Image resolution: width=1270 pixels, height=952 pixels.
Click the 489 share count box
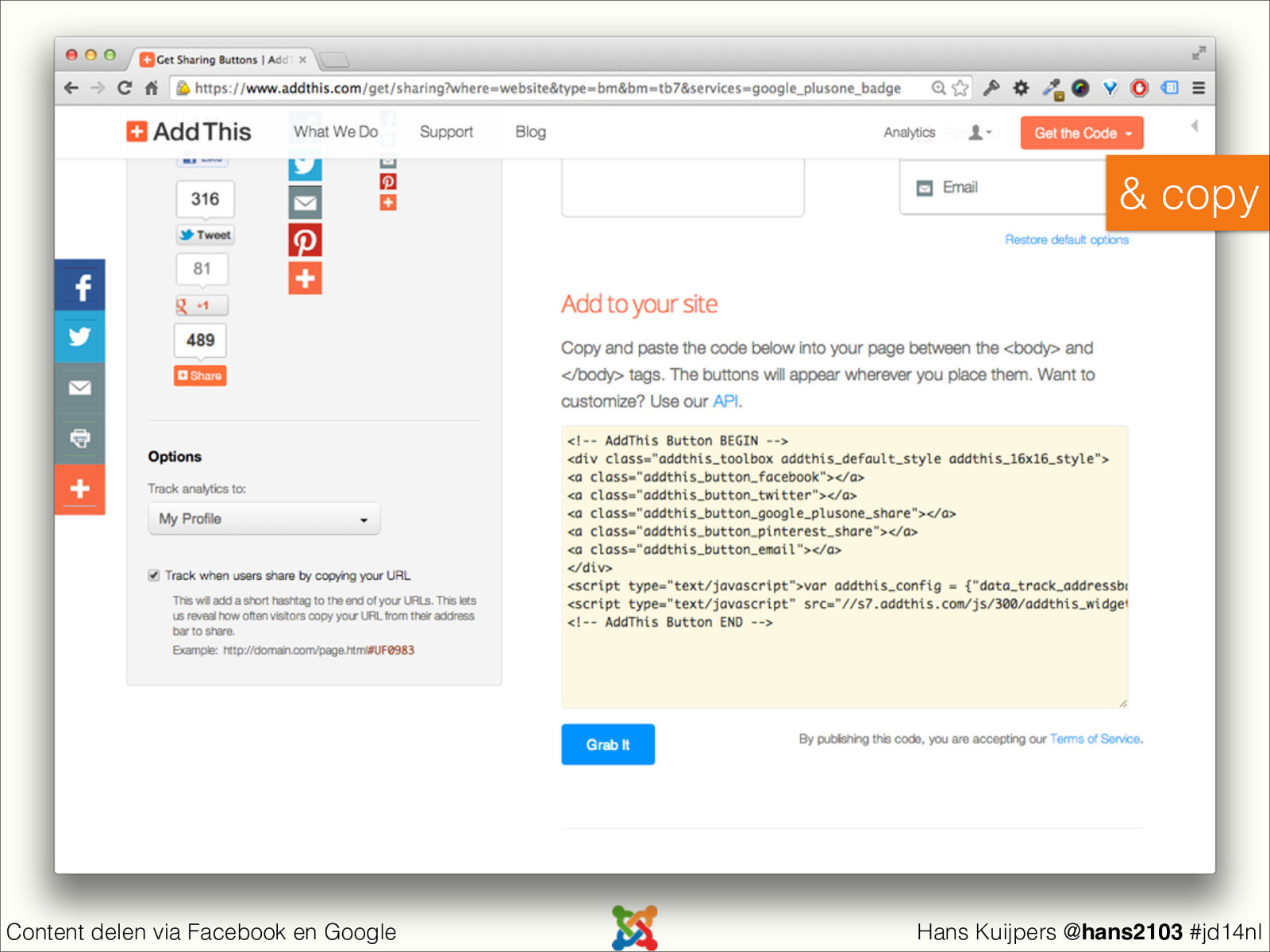click(x=200, y=340)
